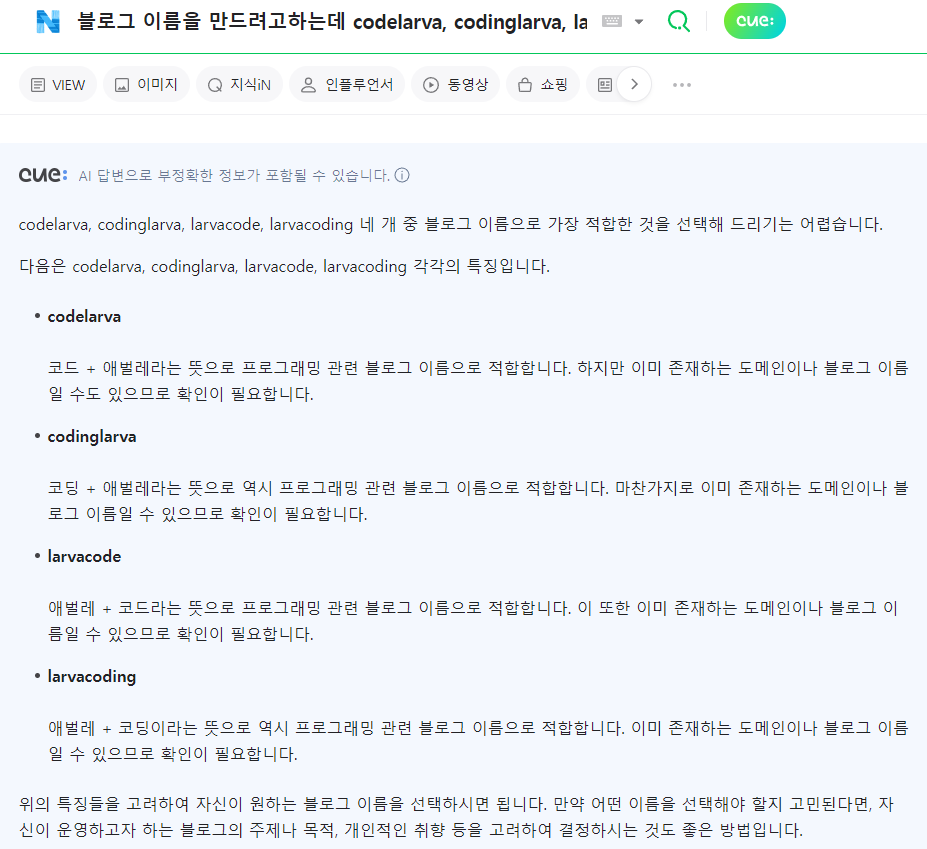Click the green magnifier search icon
The image size is (927, 849).
point(679,21)
